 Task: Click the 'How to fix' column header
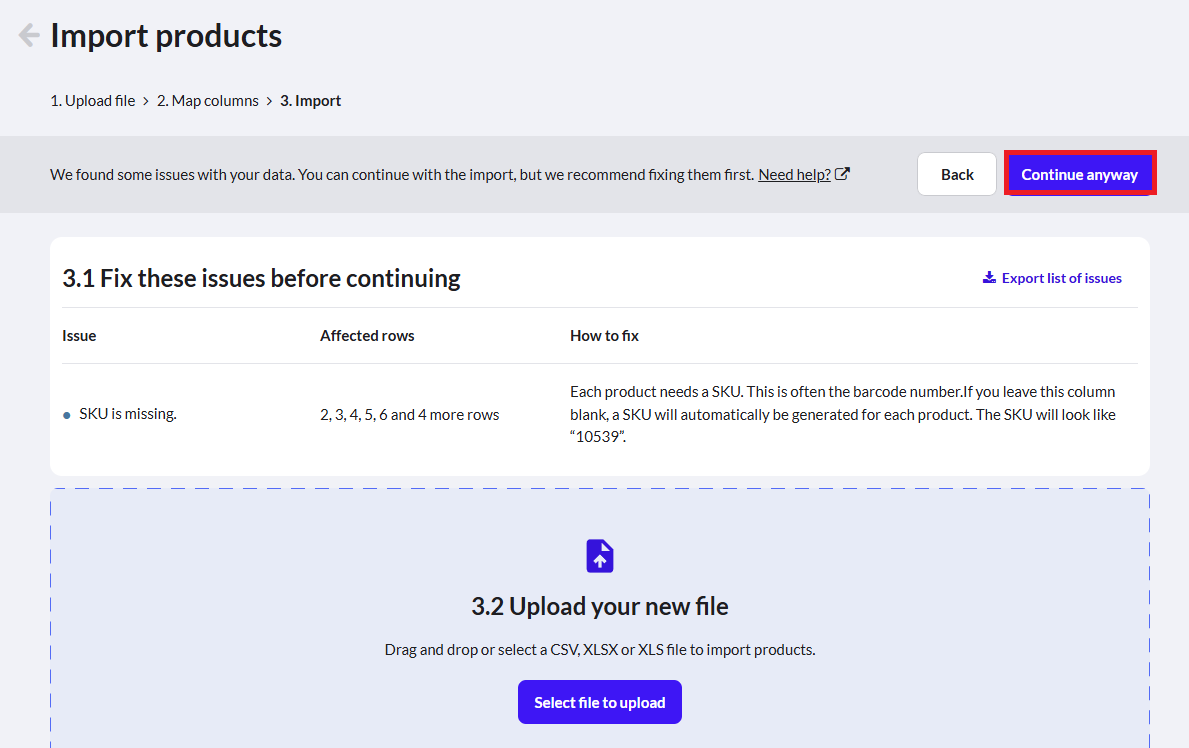point(604,335)
